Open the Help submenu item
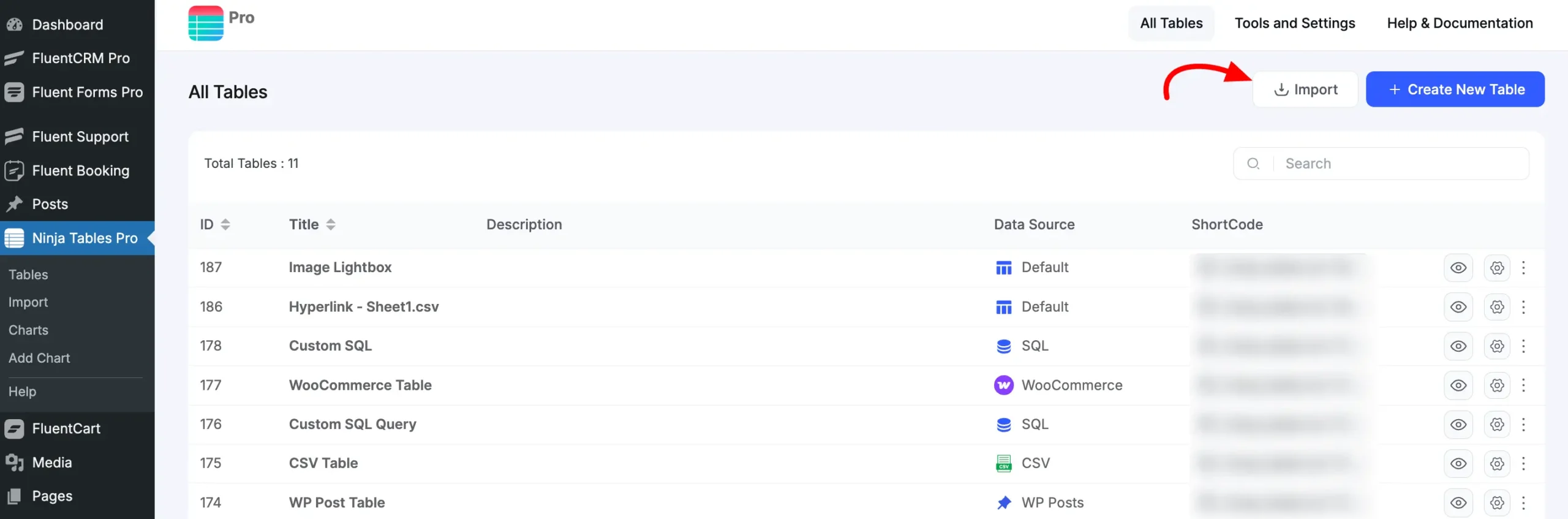1568x519 pixels. point(22,391)
